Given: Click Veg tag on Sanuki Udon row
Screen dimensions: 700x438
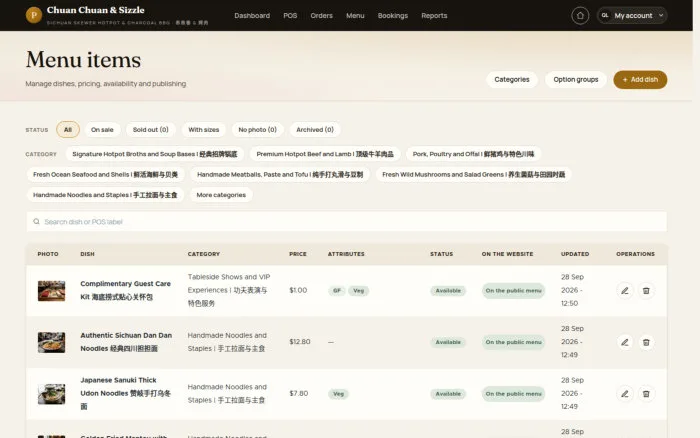Looking at the screenshot, I should [x=338, y=394].
